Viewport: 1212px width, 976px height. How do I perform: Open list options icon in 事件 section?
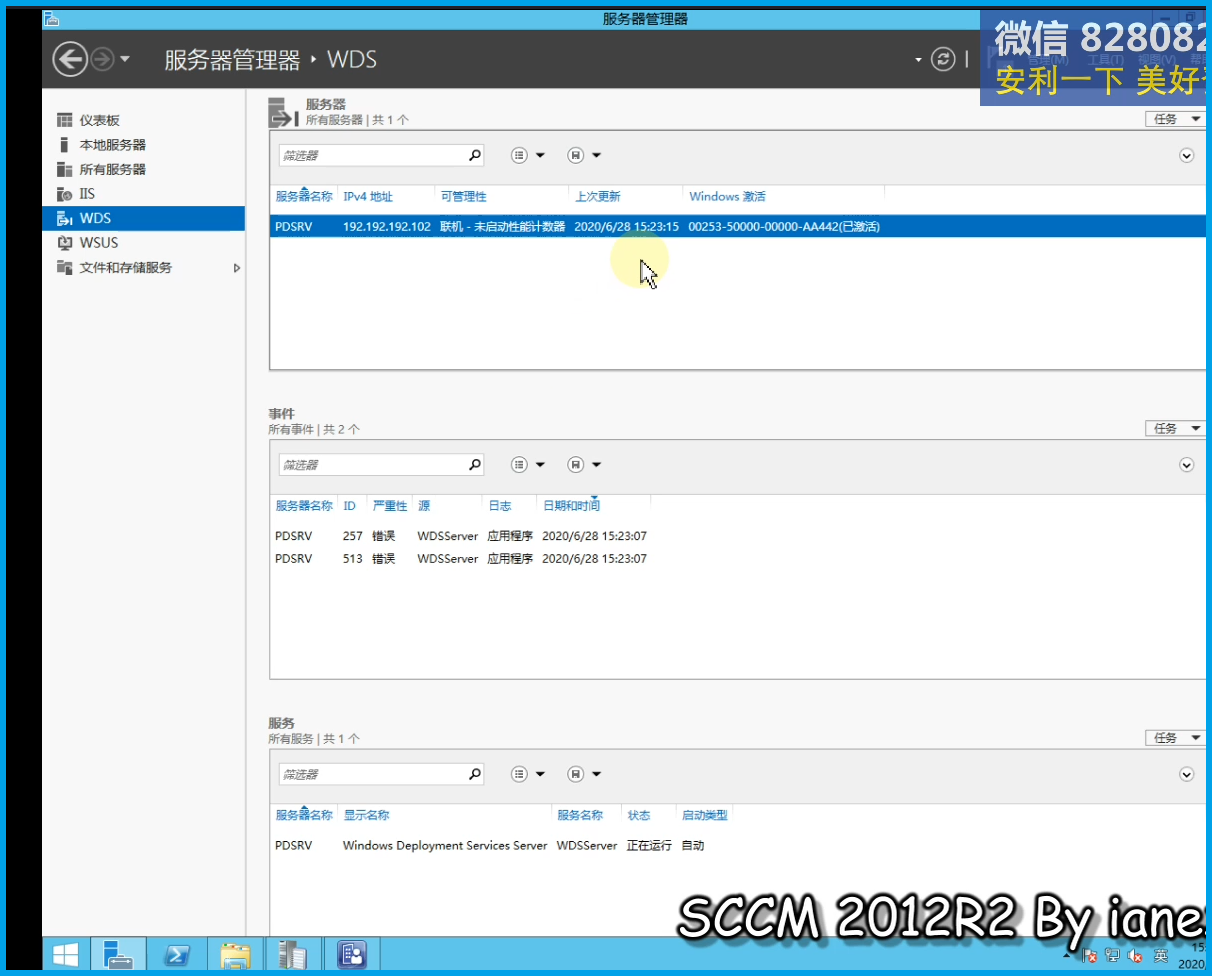pyautogui.click(x=519, y=465)
